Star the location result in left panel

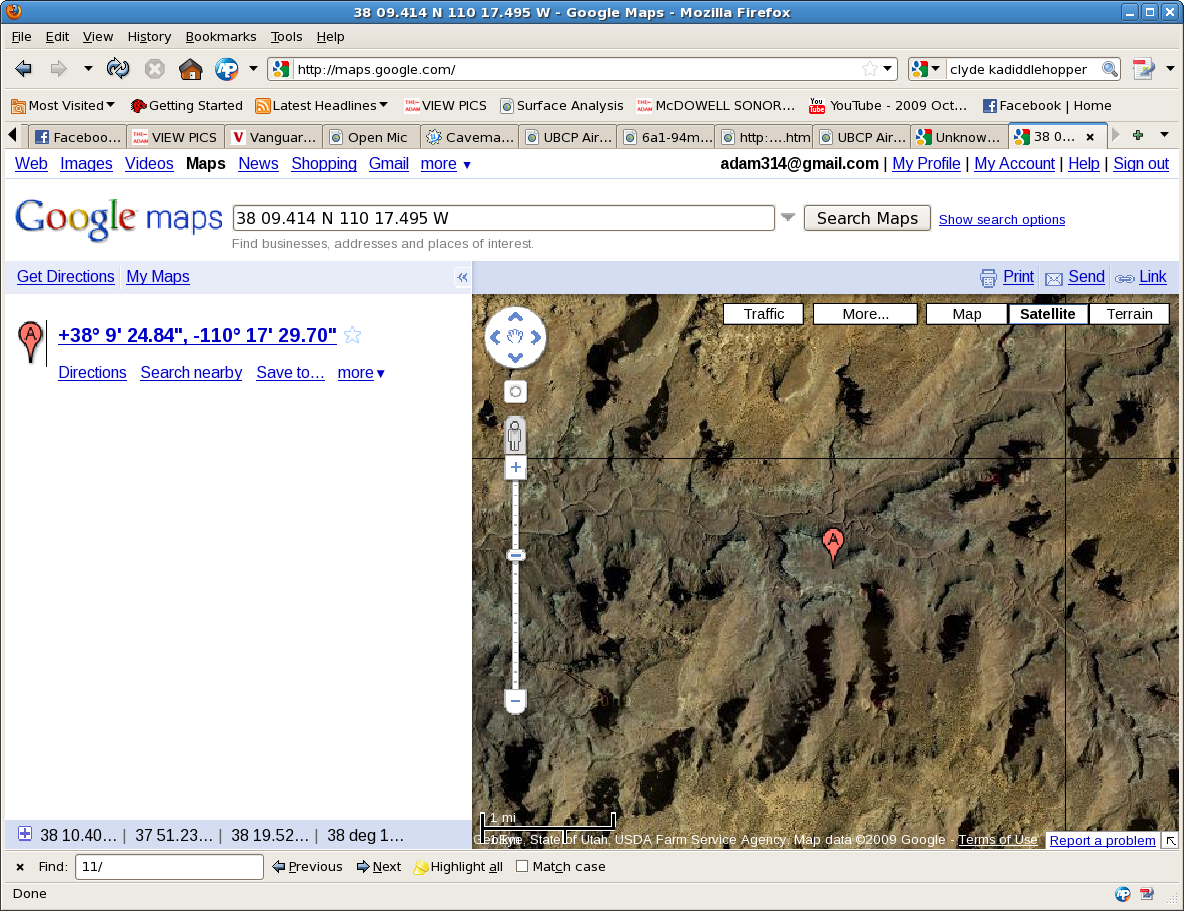tap(352, 336)
